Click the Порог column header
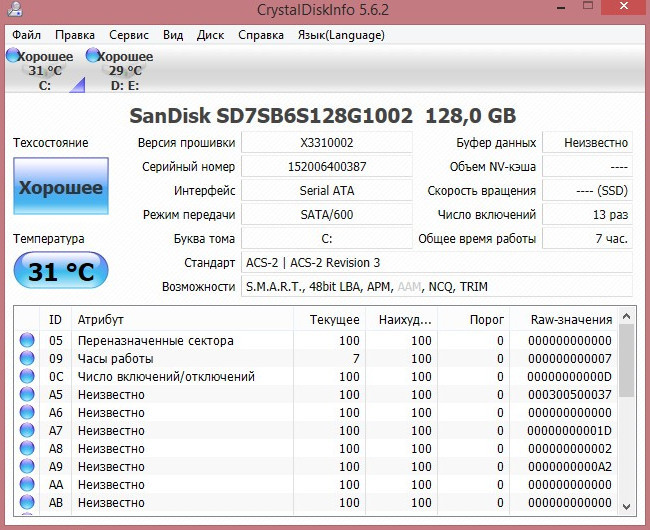Image resolution: width=650 pixels, height=530 pixels. click(473, 319)
